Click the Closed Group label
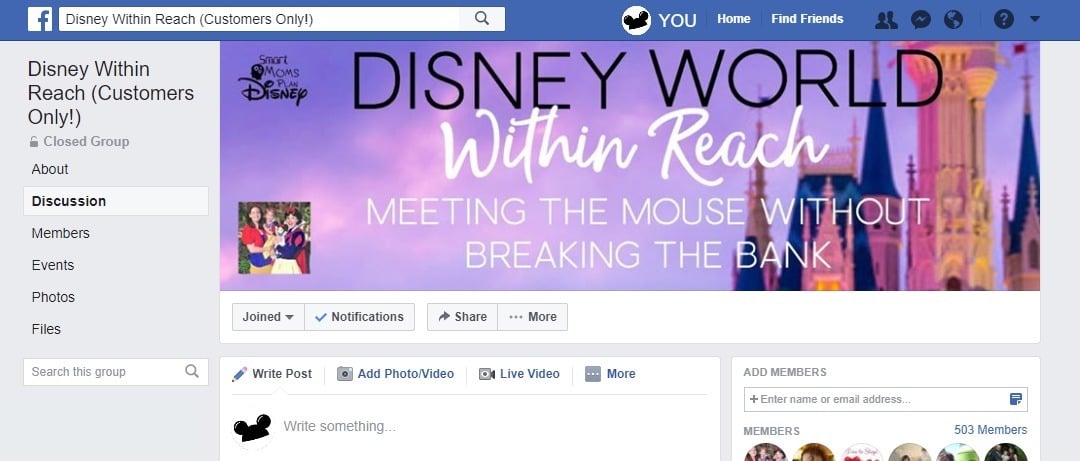The width and height of the screenshot is (1080, 461). click(79, 142)
